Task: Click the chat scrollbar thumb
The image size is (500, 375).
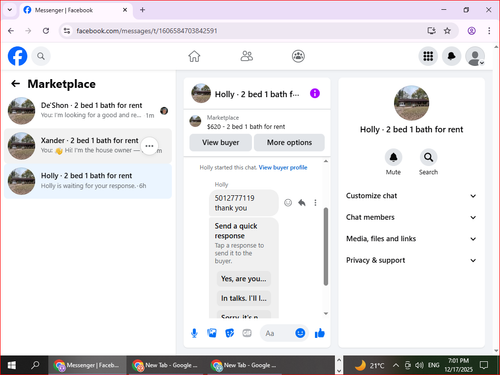Action: pos(326,246)
